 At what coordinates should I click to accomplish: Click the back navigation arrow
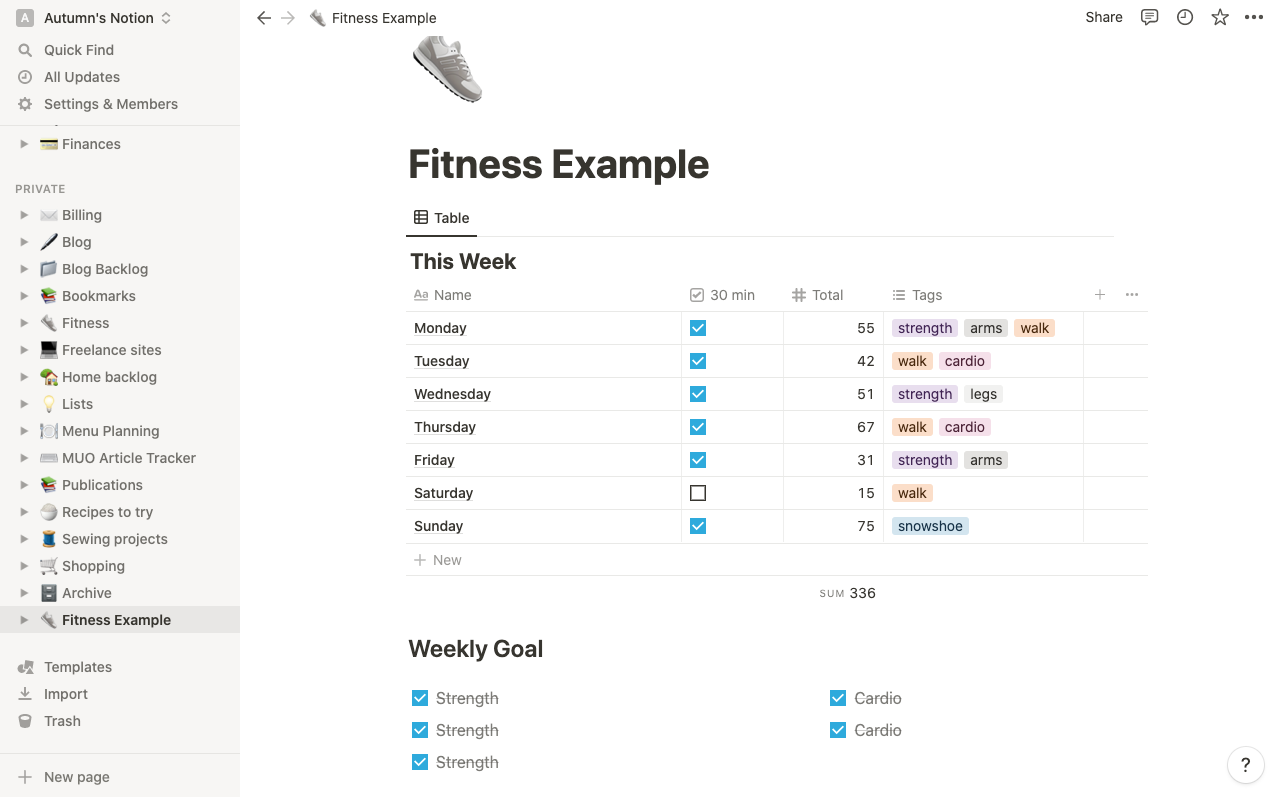tap(264, 18)
